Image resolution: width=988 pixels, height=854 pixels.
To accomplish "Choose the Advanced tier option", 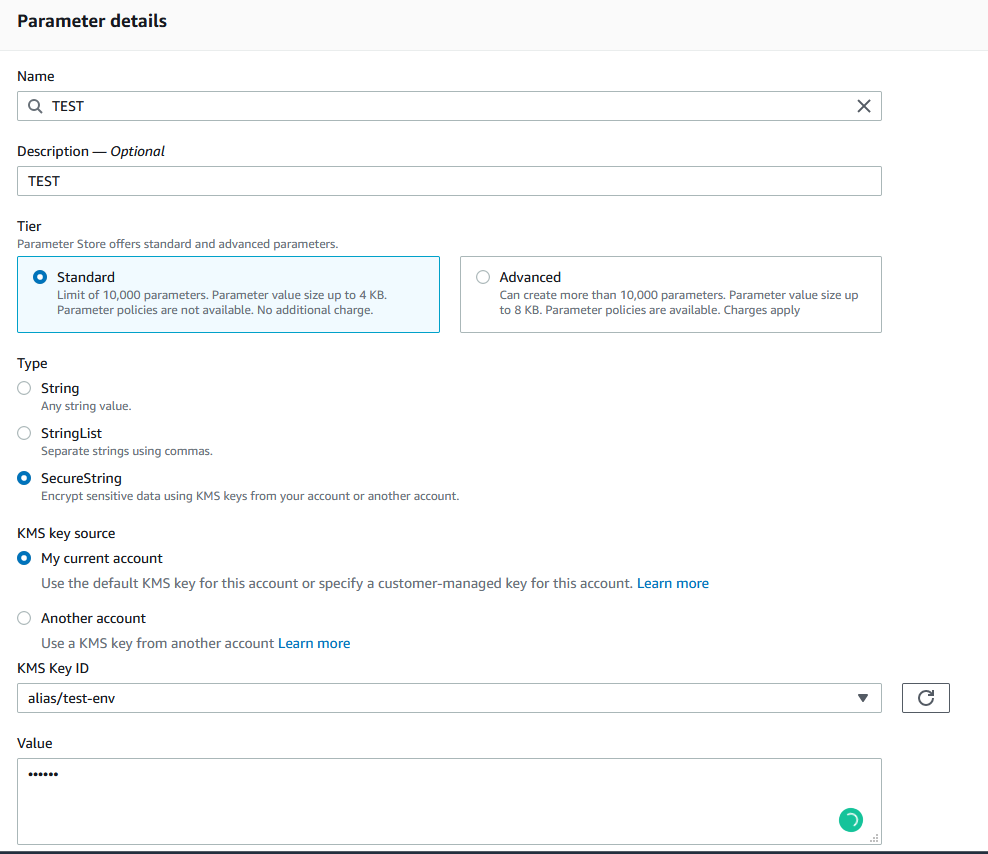I will click(483, 277).
